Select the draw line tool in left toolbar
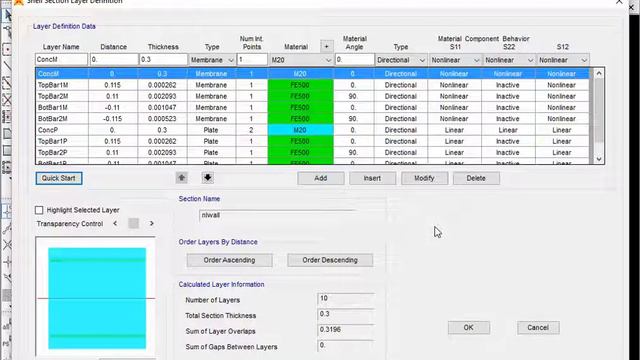 coord(7,66)
